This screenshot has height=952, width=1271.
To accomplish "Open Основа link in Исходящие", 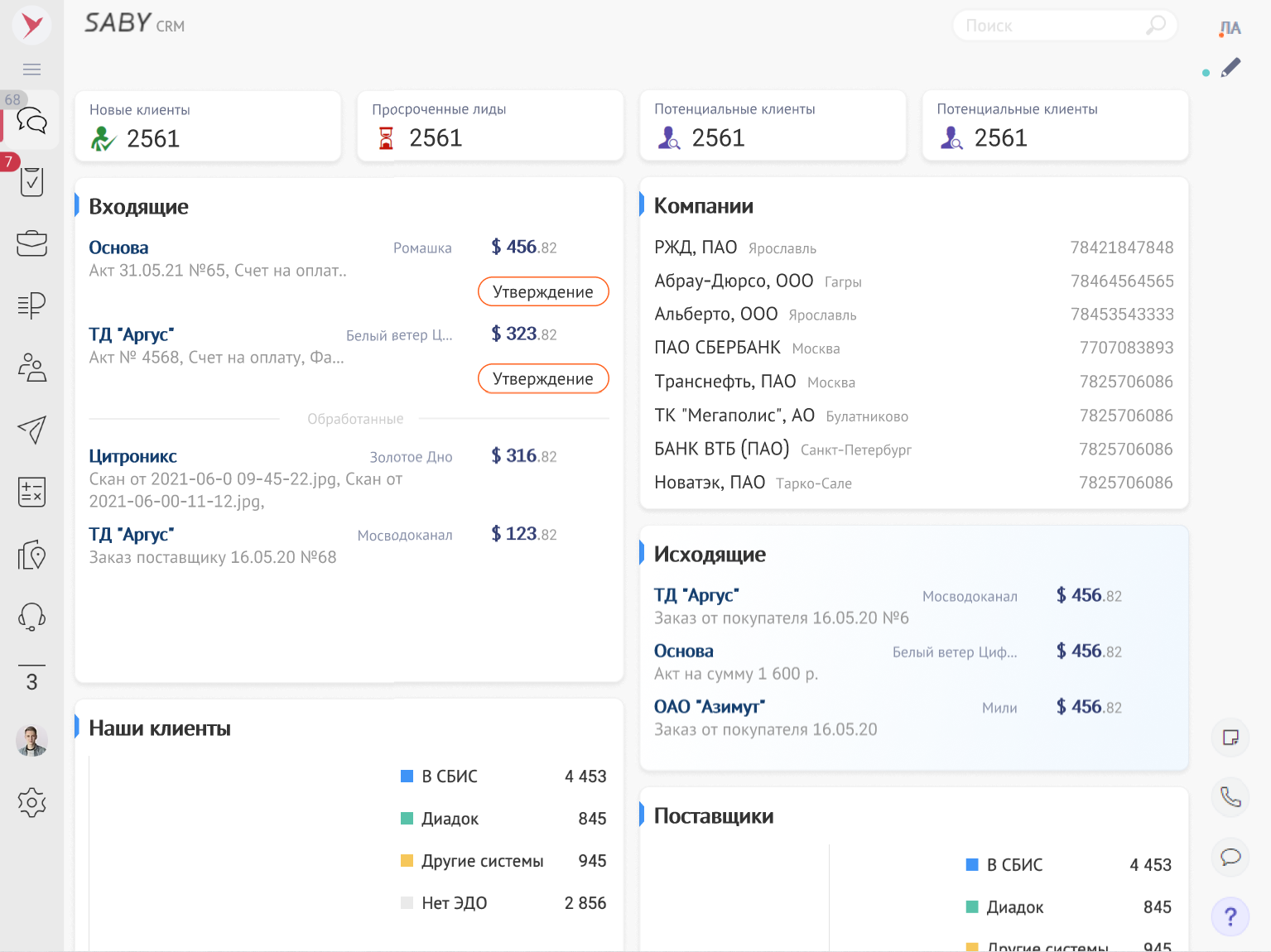I will (684, 651).
